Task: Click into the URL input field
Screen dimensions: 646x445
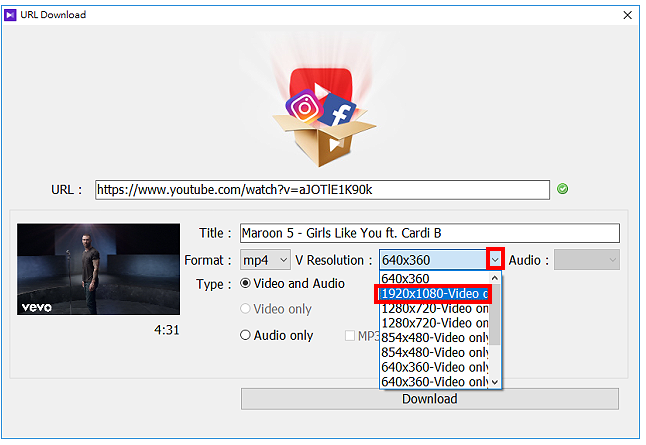Action: coord(322,190)
